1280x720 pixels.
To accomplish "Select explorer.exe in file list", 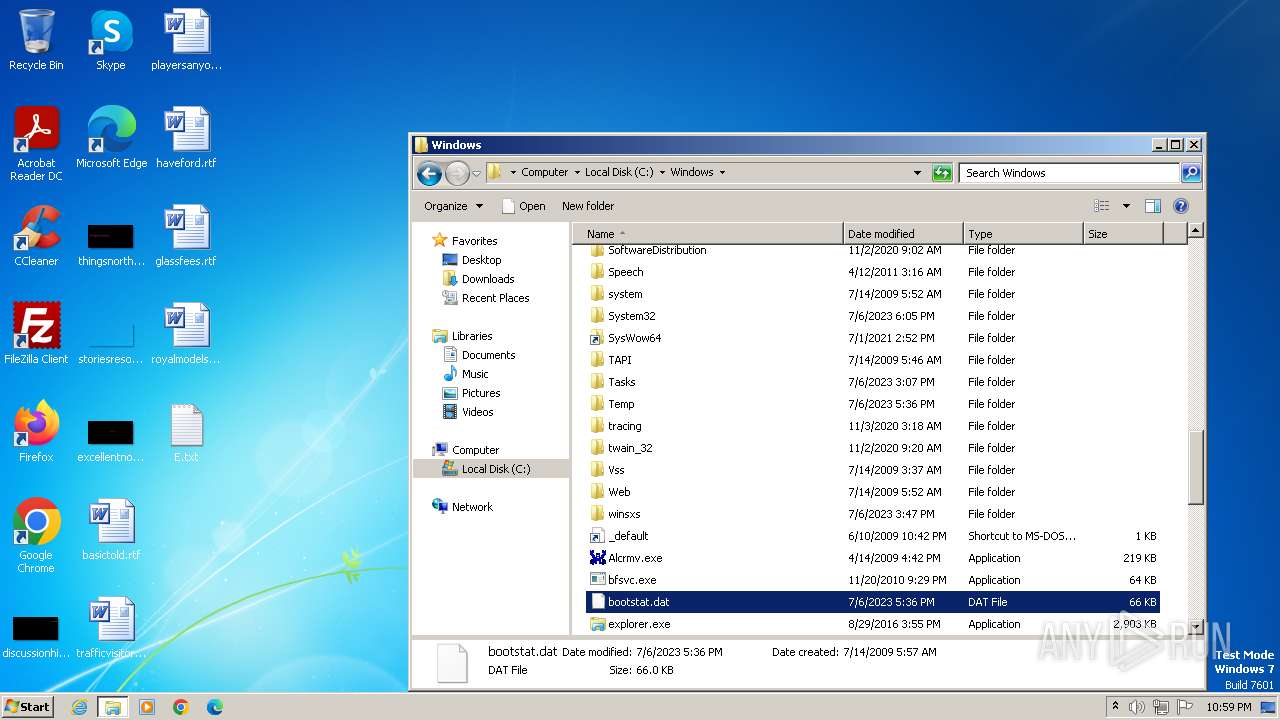I will point(872,624).
